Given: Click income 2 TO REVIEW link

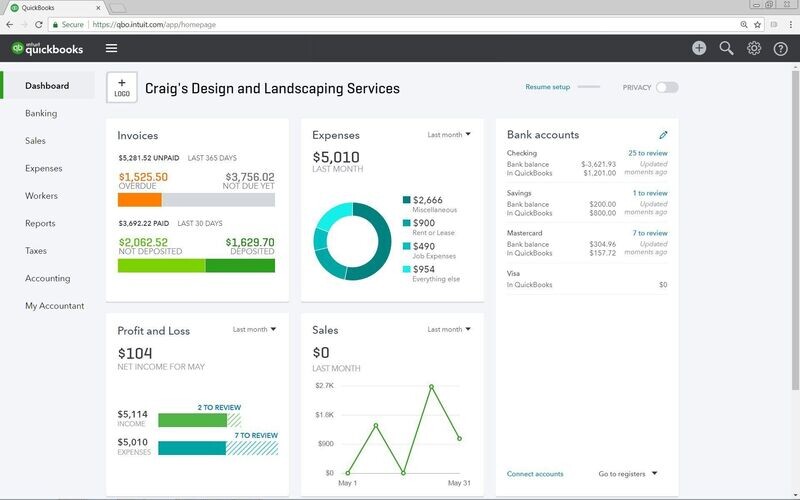Looking at the screenshot, I should coord(219,408).
